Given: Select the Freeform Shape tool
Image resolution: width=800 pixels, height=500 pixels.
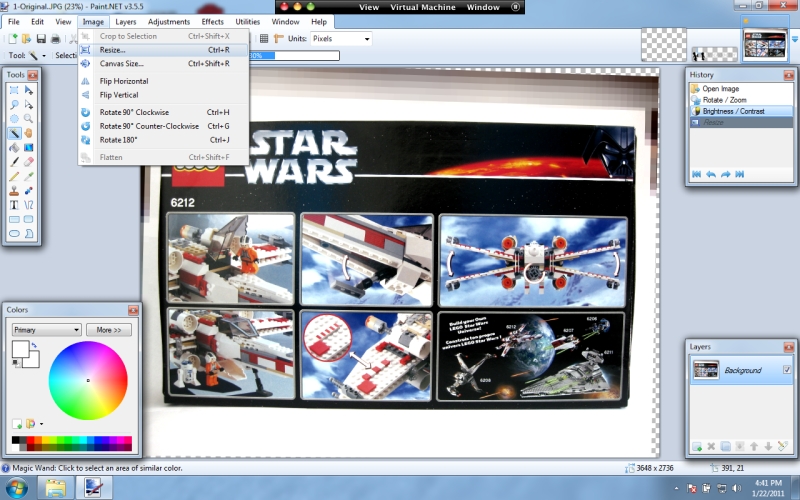Looking at the screenshot, I should 29,233.
